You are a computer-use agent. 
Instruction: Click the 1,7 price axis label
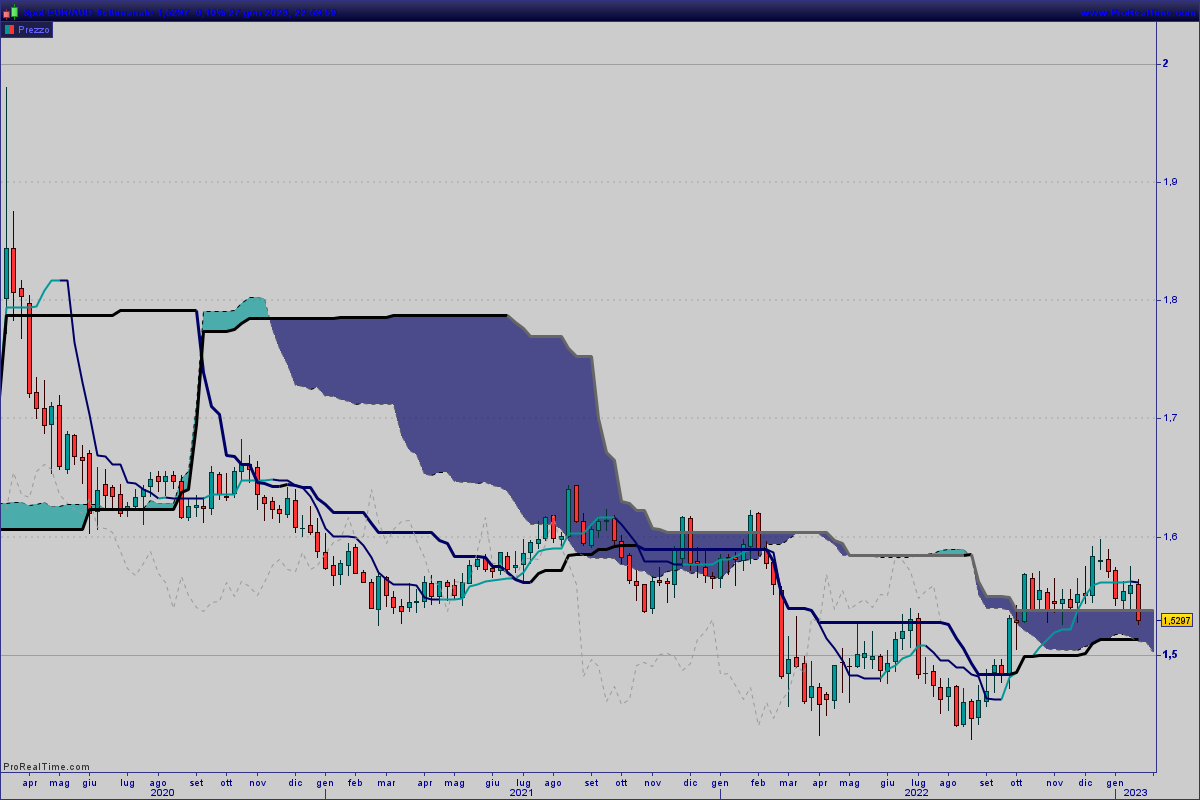click(x=1168, y=418)
